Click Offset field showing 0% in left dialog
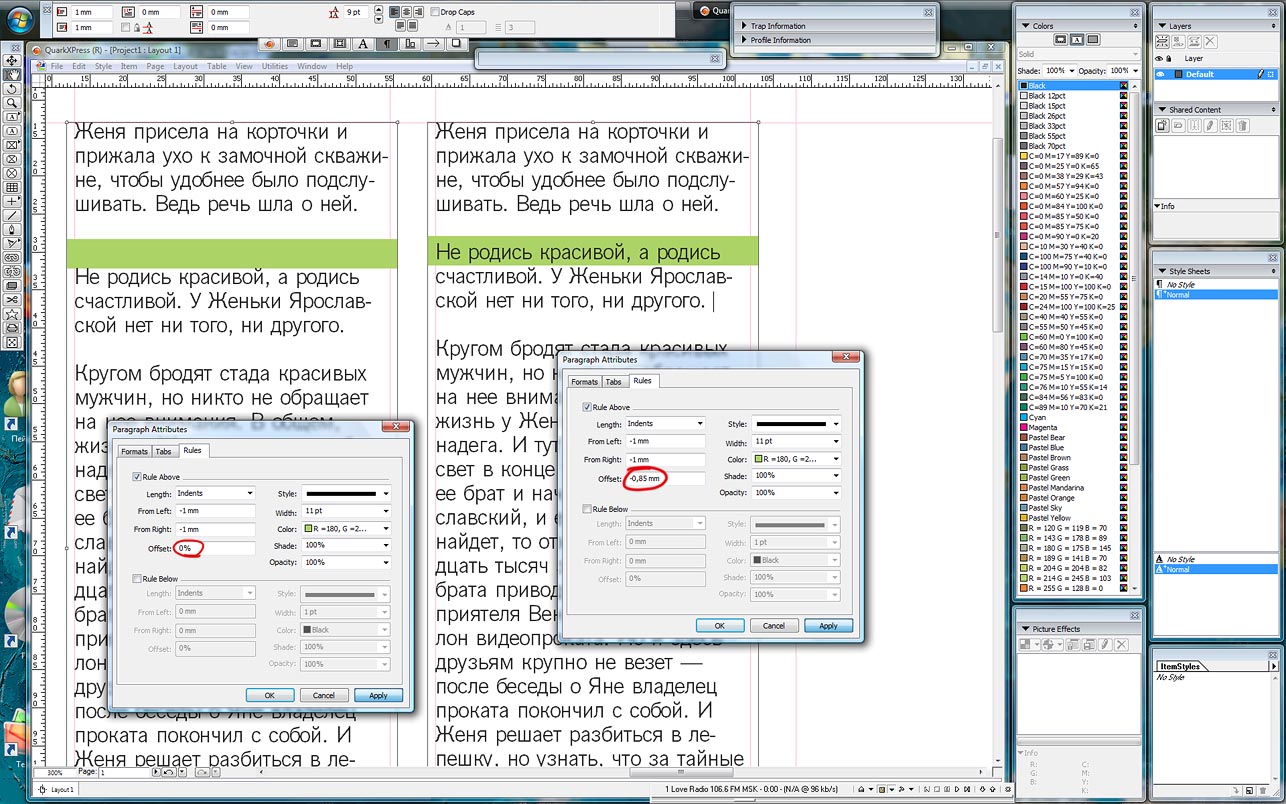 (215, 548)
